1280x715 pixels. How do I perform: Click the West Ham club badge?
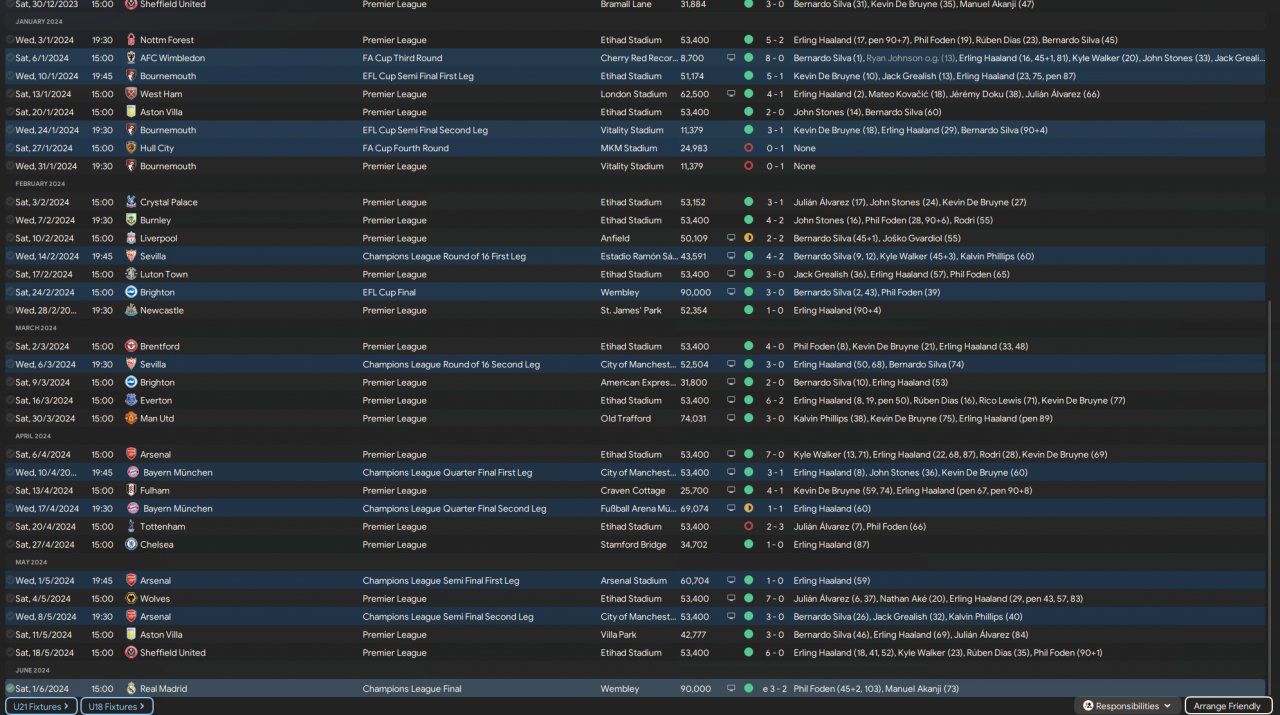131,94
